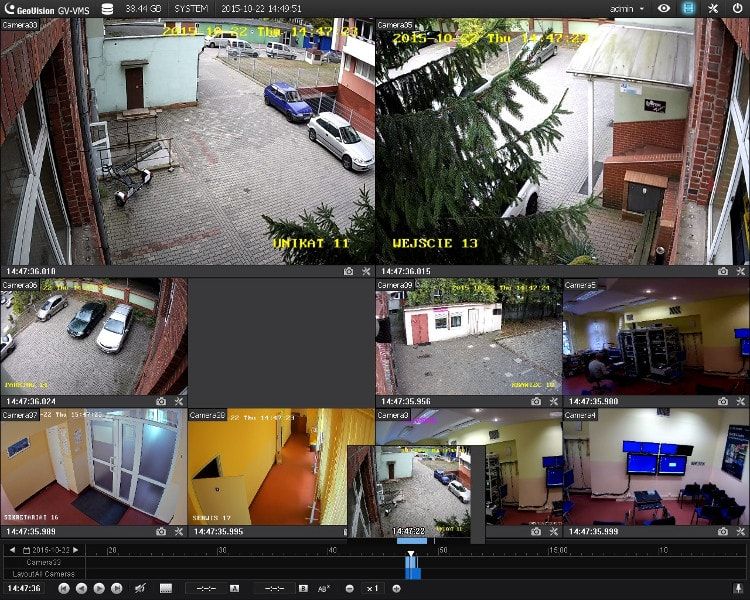Screen dimensions: 750x600
Task: Switch to live view eye icon
Action: point(664,8)
